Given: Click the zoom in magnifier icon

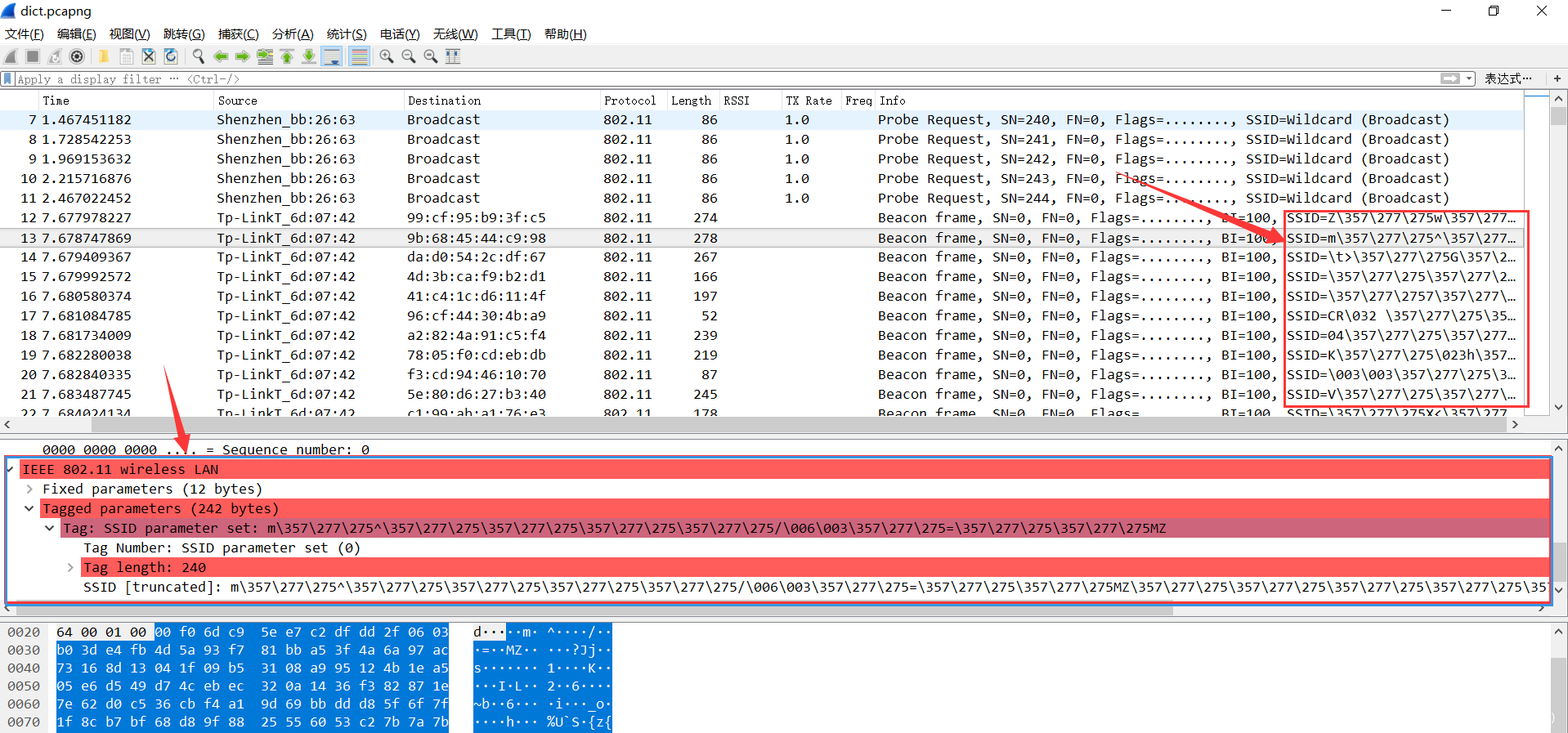Looking at the screenshot, I should [387, 56].
